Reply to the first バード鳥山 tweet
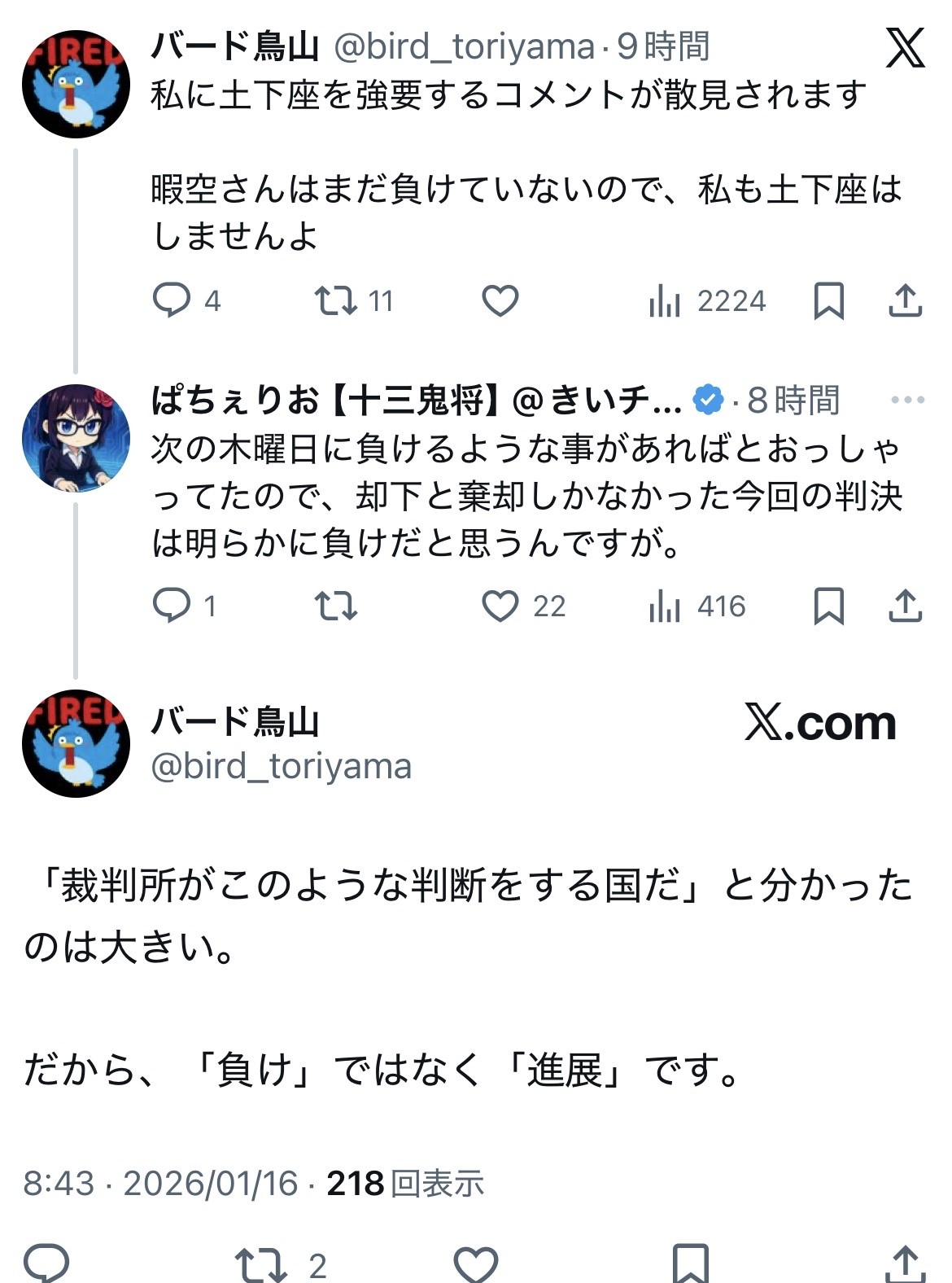 (x=172, y=300)
